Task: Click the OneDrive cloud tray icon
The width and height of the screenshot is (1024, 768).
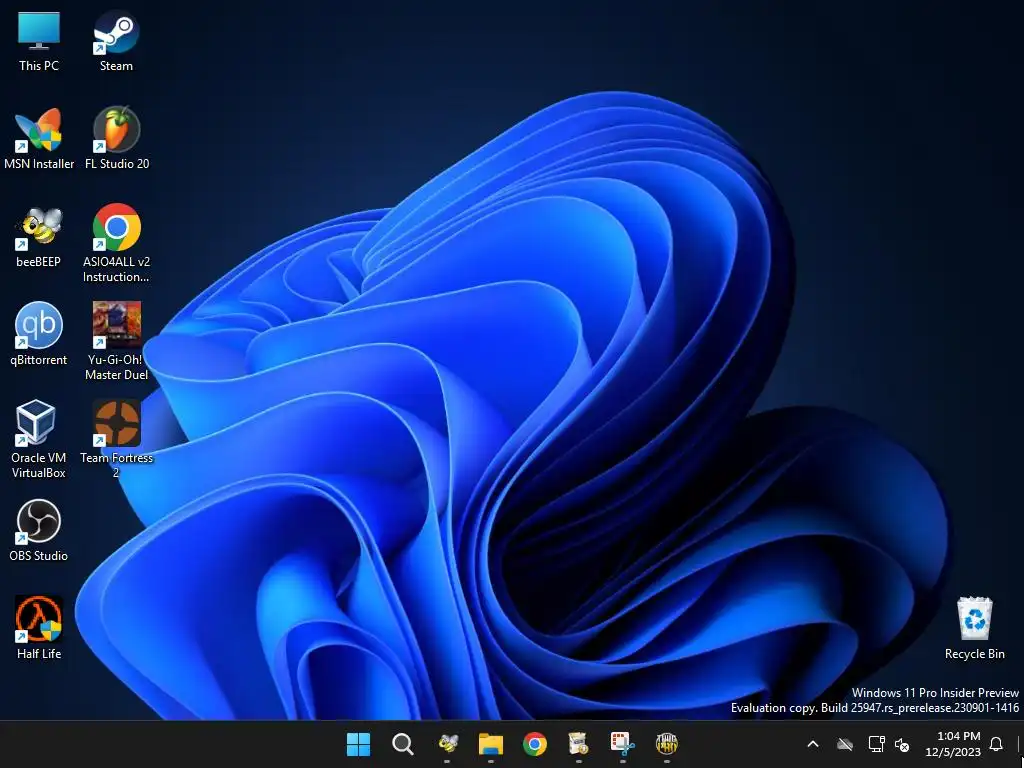Action: [x=845, y=744]
